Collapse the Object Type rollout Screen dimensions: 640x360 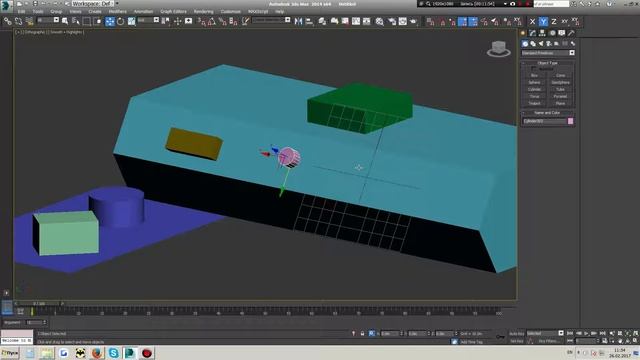point(547,63)
